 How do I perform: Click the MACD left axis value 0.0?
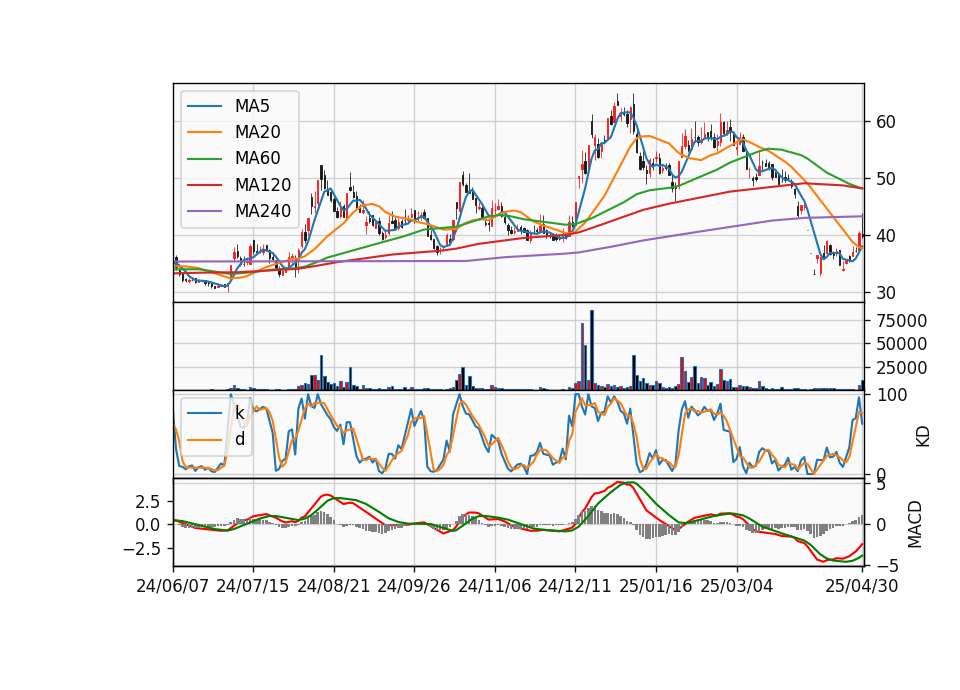coord(147,525)
